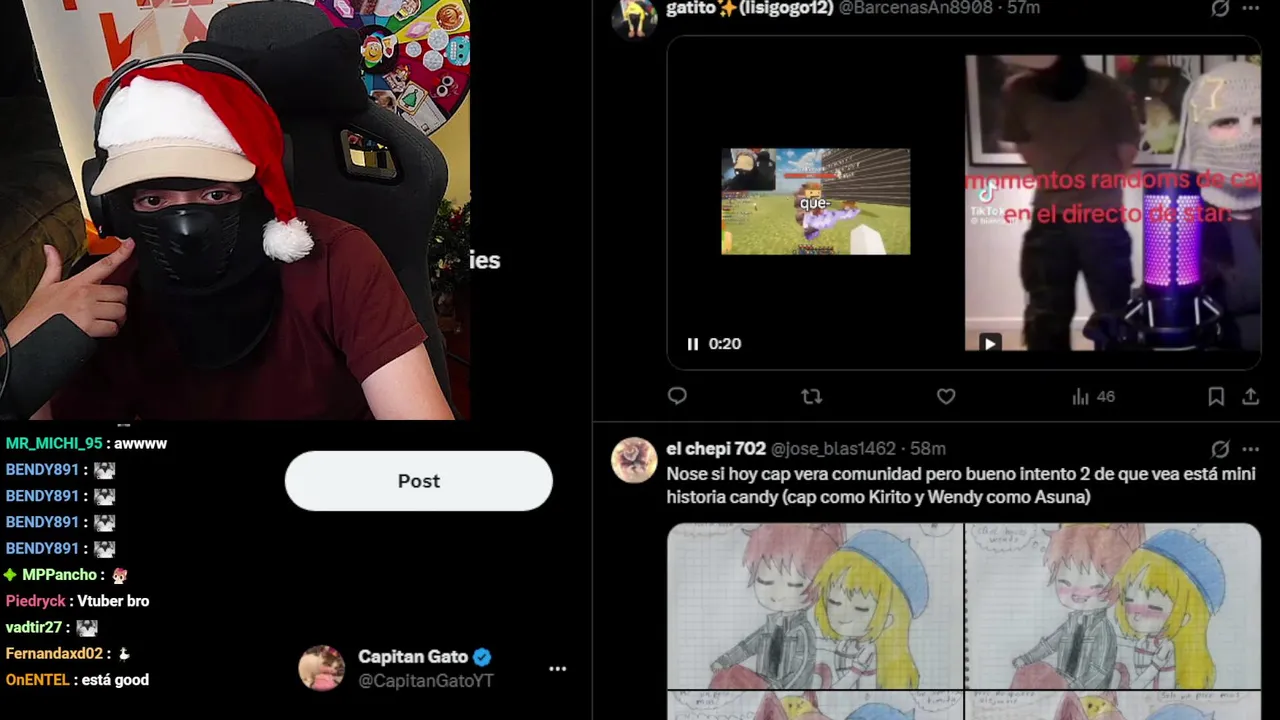Open Grok icon on gatito's post
The width and height of the screenshot is (1280, 720).
point(1220,8)
